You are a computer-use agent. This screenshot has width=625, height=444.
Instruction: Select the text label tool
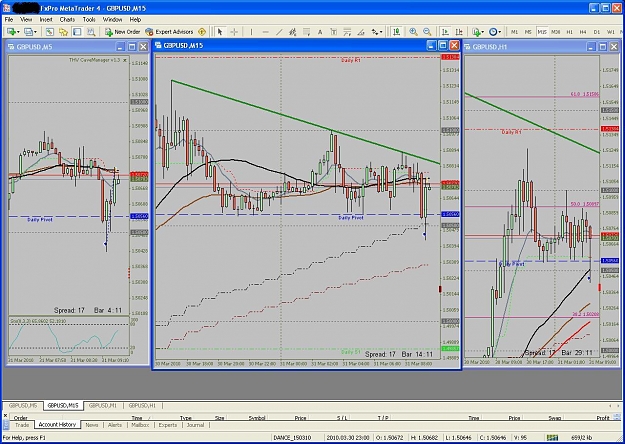coord(334,32)
